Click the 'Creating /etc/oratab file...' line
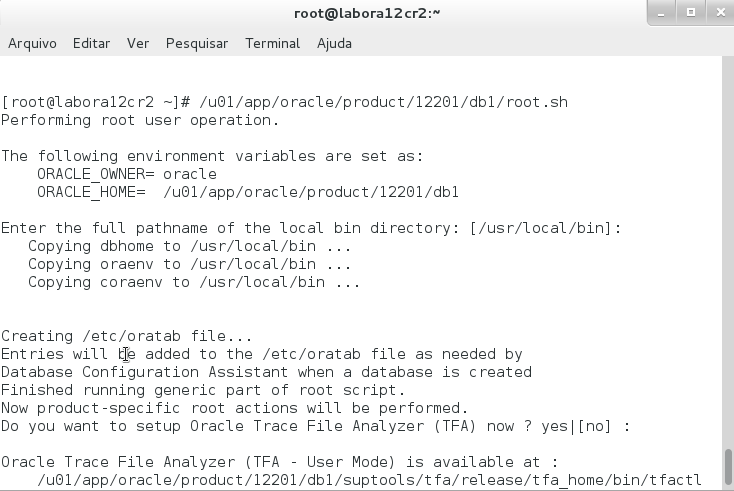This screenshot has width=734, height=491. click(x=127, y=336)
